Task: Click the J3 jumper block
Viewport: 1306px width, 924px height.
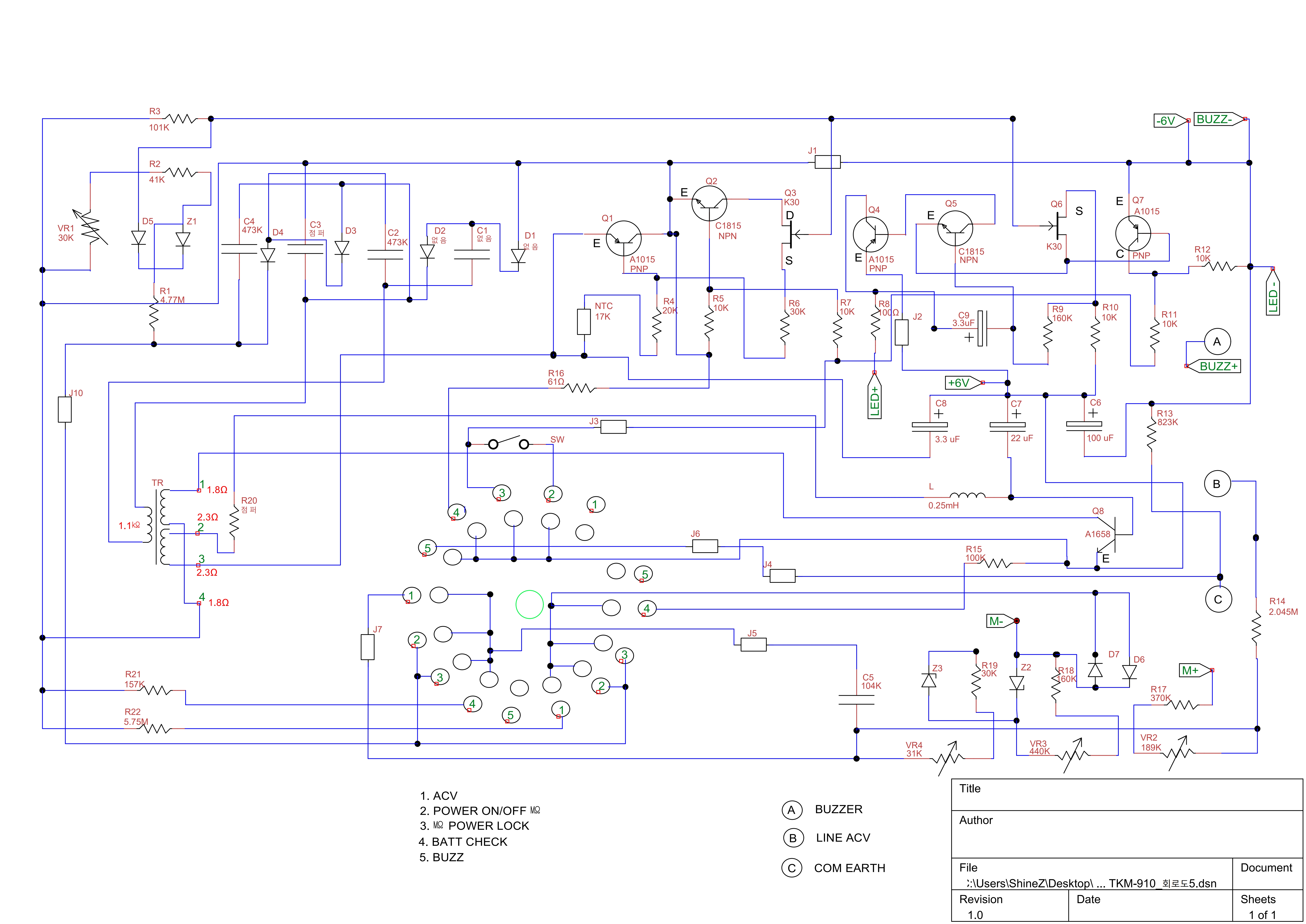Action: tap(614, 427)
